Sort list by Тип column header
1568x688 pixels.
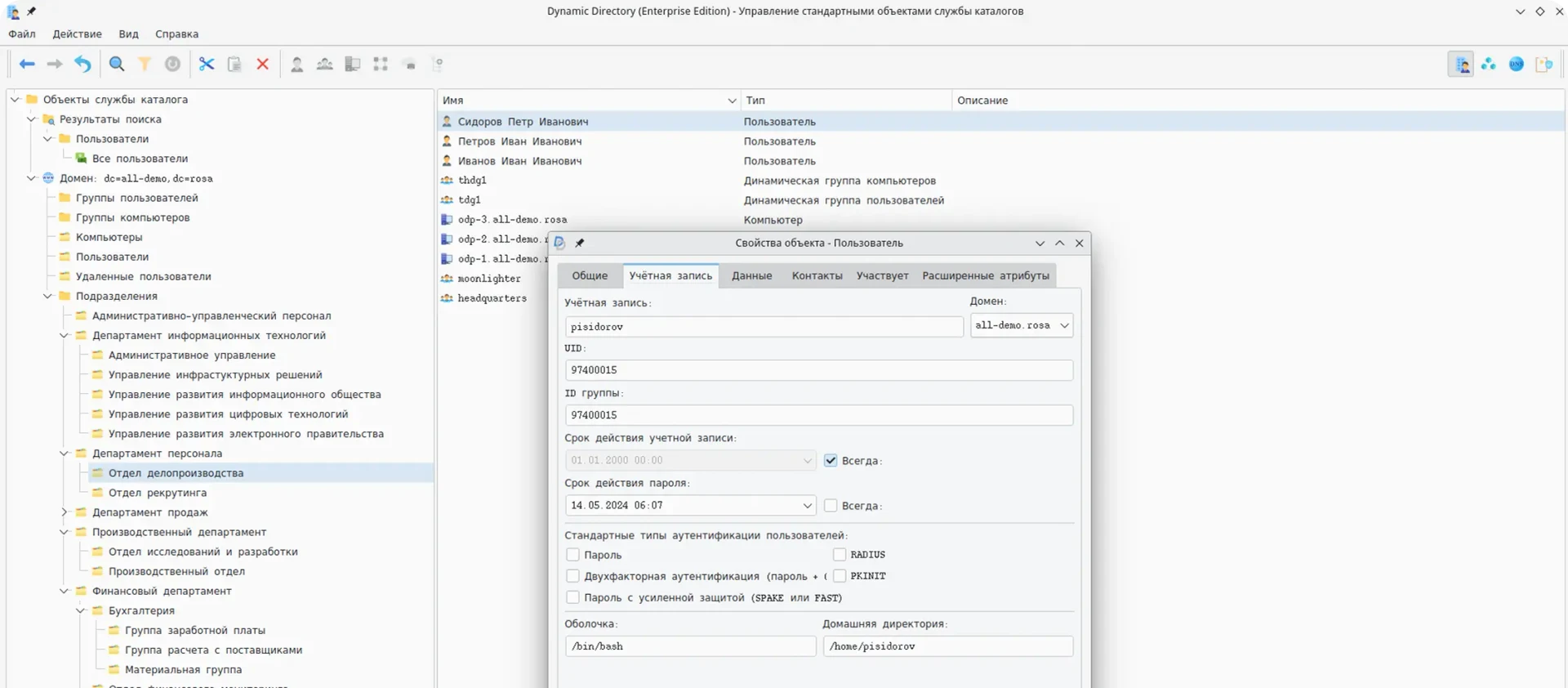(x=846, y=101)
